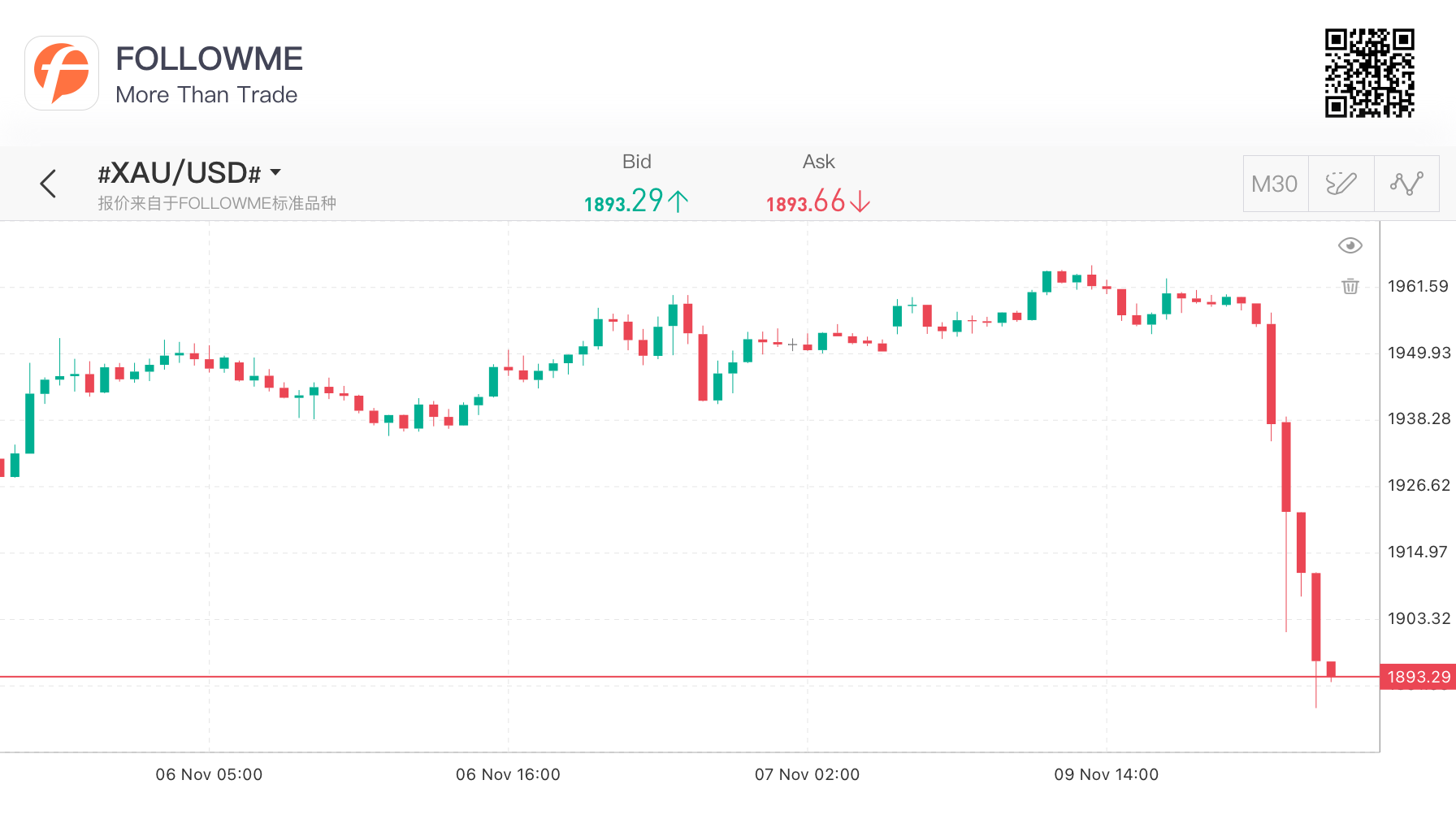
Task: Open the drawing tools pencil icon
Action: pos(1341,184)
